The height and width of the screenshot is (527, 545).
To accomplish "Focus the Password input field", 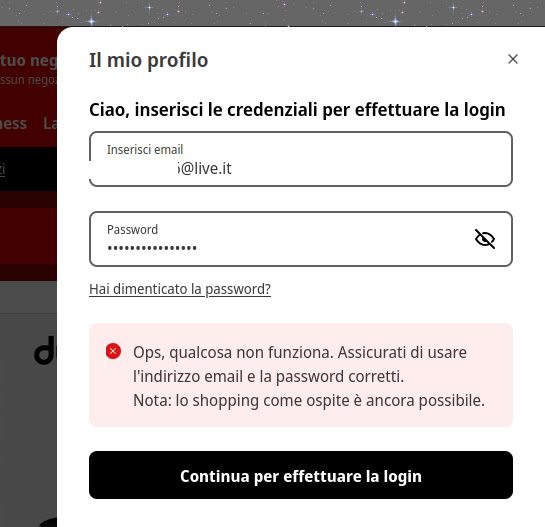I will [301, 239].
